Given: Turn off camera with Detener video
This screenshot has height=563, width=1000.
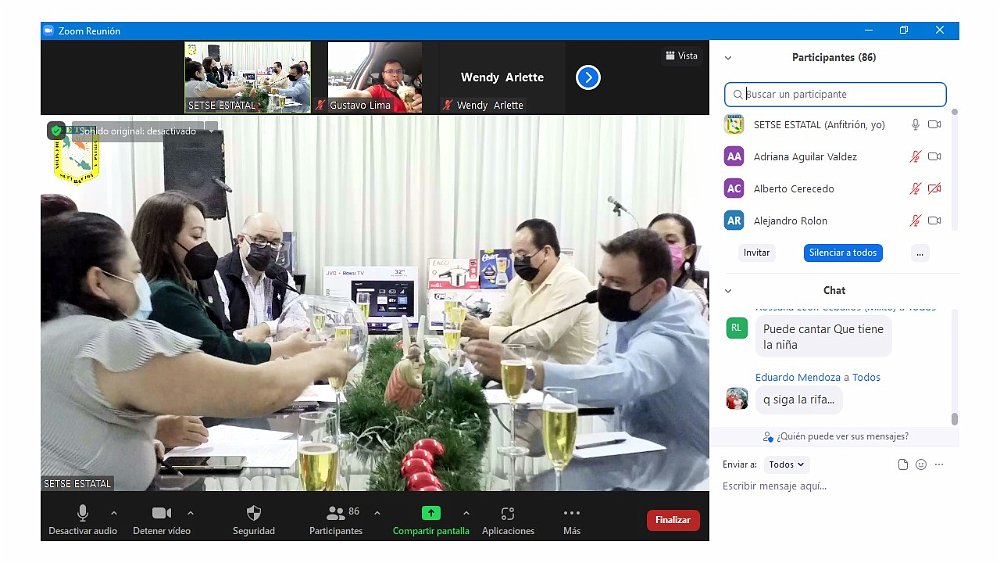Looking at the screenshot, I should coord(161,513).
